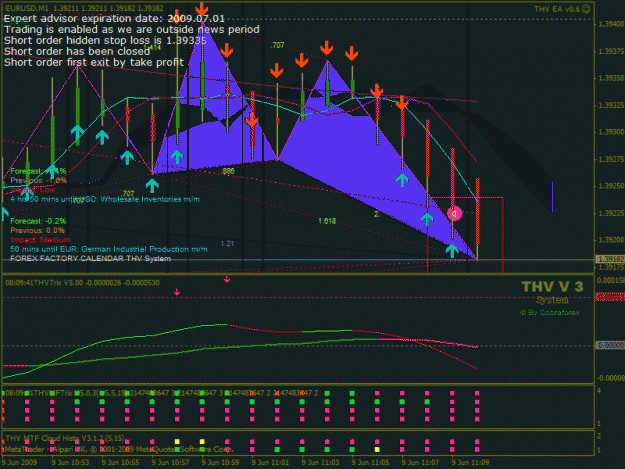Viewport: 625px width, 469px height.
Task: Click the '9 Jun 11:09' time axis label
Action: point(470,463)
